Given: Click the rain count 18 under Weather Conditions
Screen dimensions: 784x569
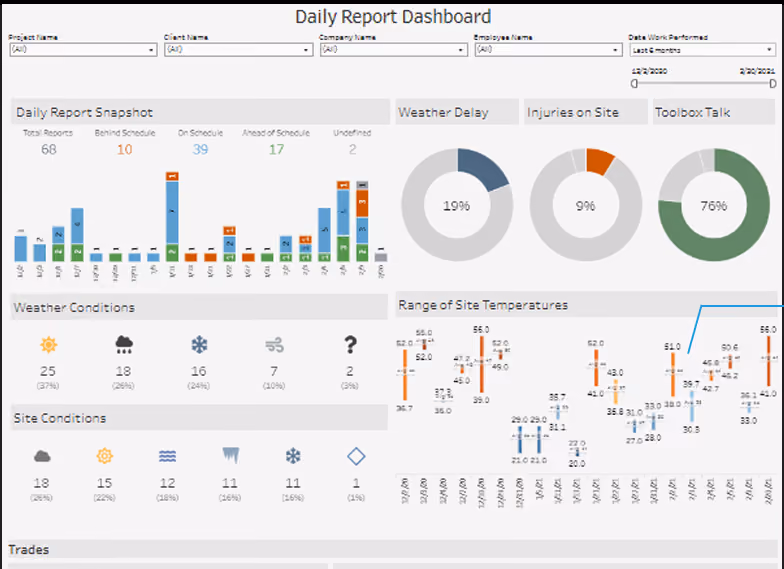Looking at the screenshot, I should click(124, 371).
